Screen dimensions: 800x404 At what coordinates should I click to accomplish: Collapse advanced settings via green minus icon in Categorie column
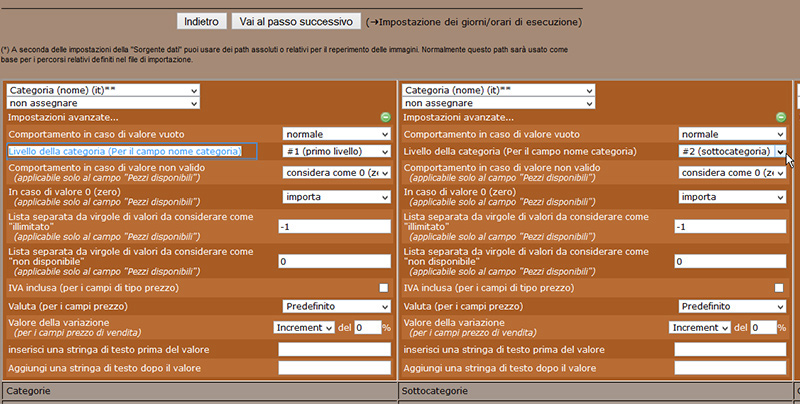click(386, 117)
